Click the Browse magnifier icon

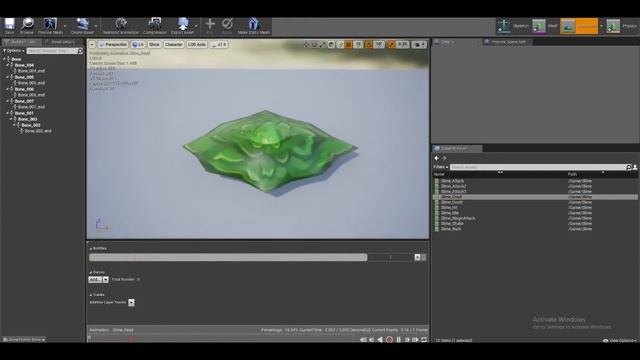click(x=27, y=26)
